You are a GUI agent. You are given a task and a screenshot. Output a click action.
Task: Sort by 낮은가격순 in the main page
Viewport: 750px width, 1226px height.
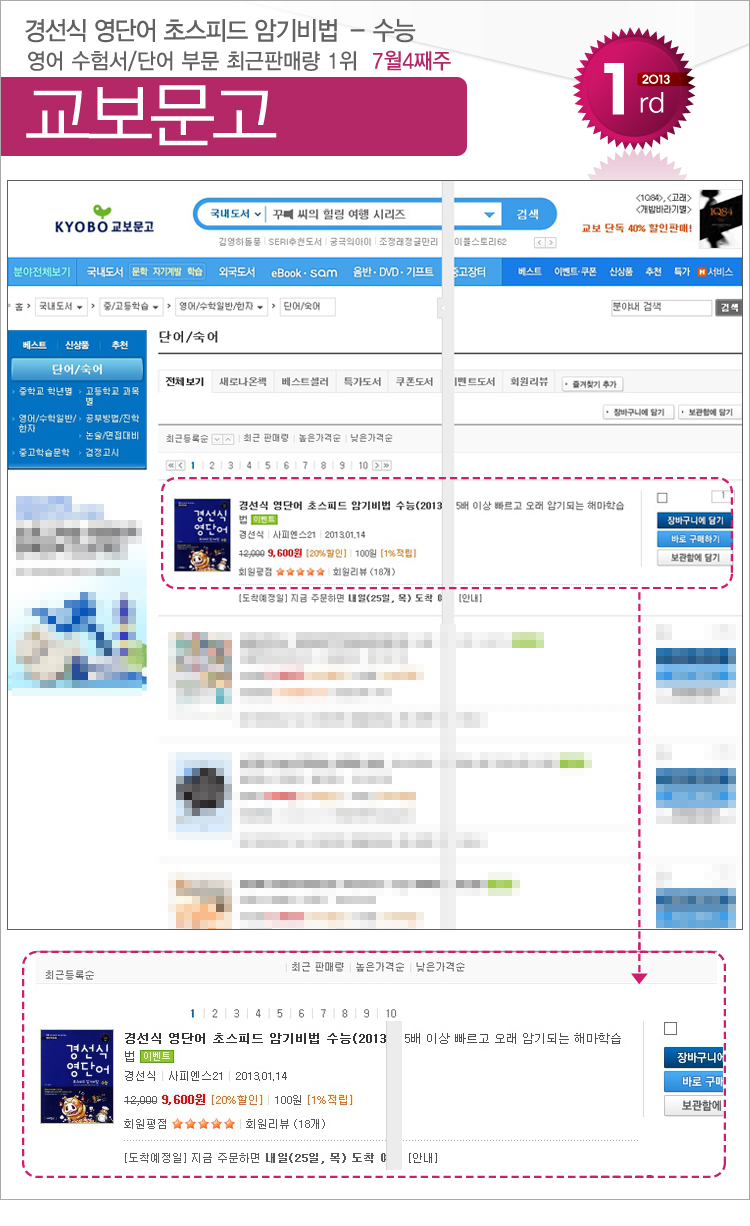click(x=370, y=439)
